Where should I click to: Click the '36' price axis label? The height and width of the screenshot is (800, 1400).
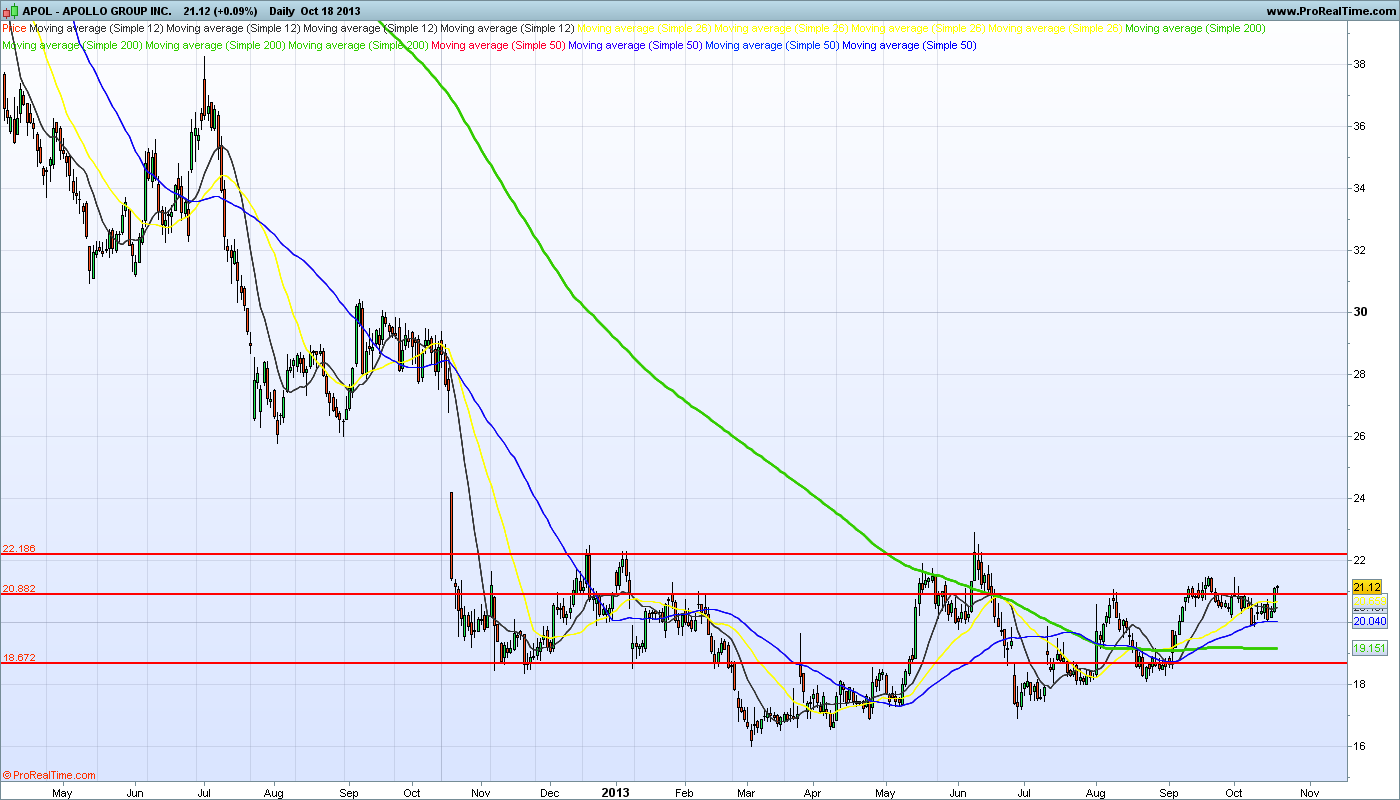pos(1359,127)
